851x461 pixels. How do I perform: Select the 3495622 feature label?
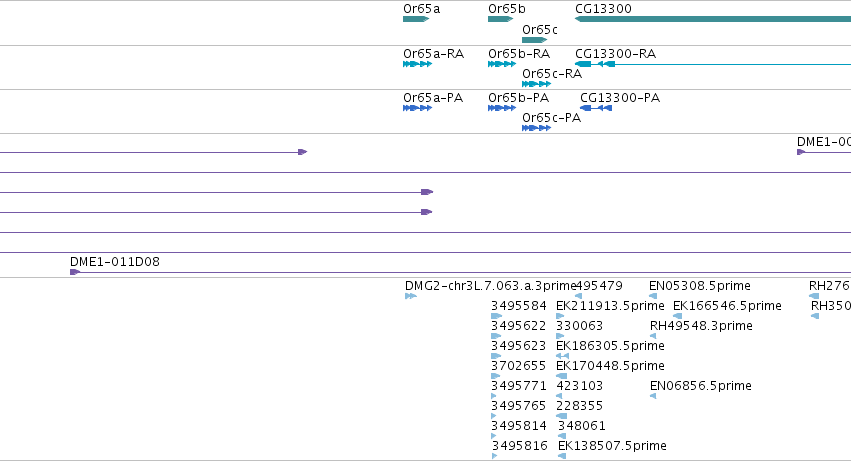[x=518, y=326]
